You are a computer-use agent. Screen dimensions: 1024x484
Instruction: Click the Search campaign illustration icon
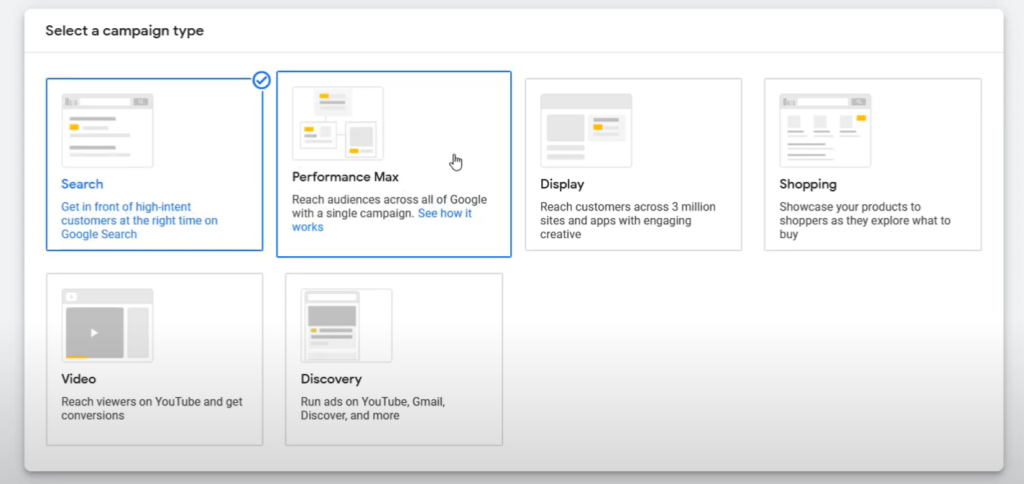[107, 131]
